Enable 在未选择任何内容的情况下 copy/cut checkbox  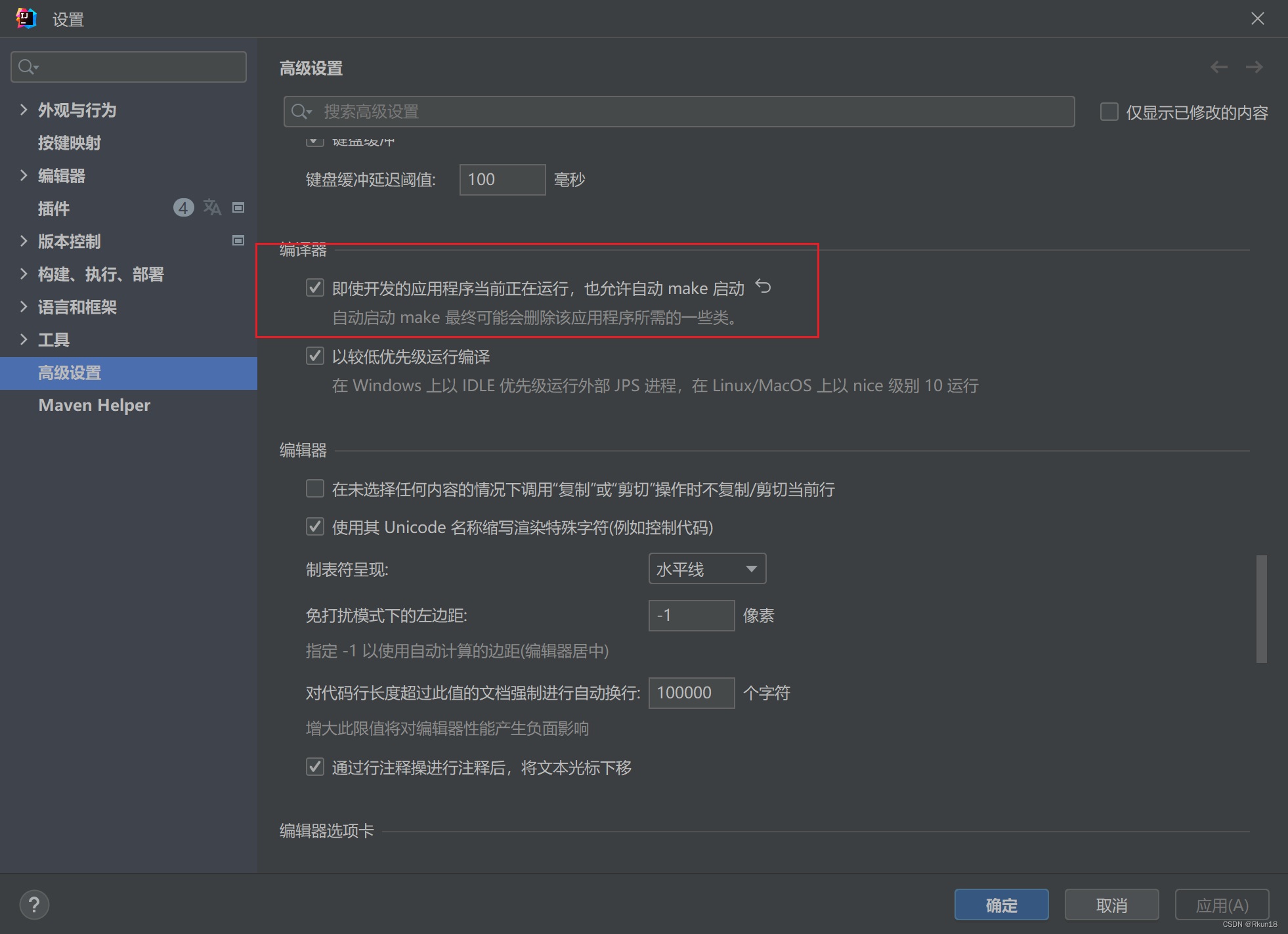point(315,488)
